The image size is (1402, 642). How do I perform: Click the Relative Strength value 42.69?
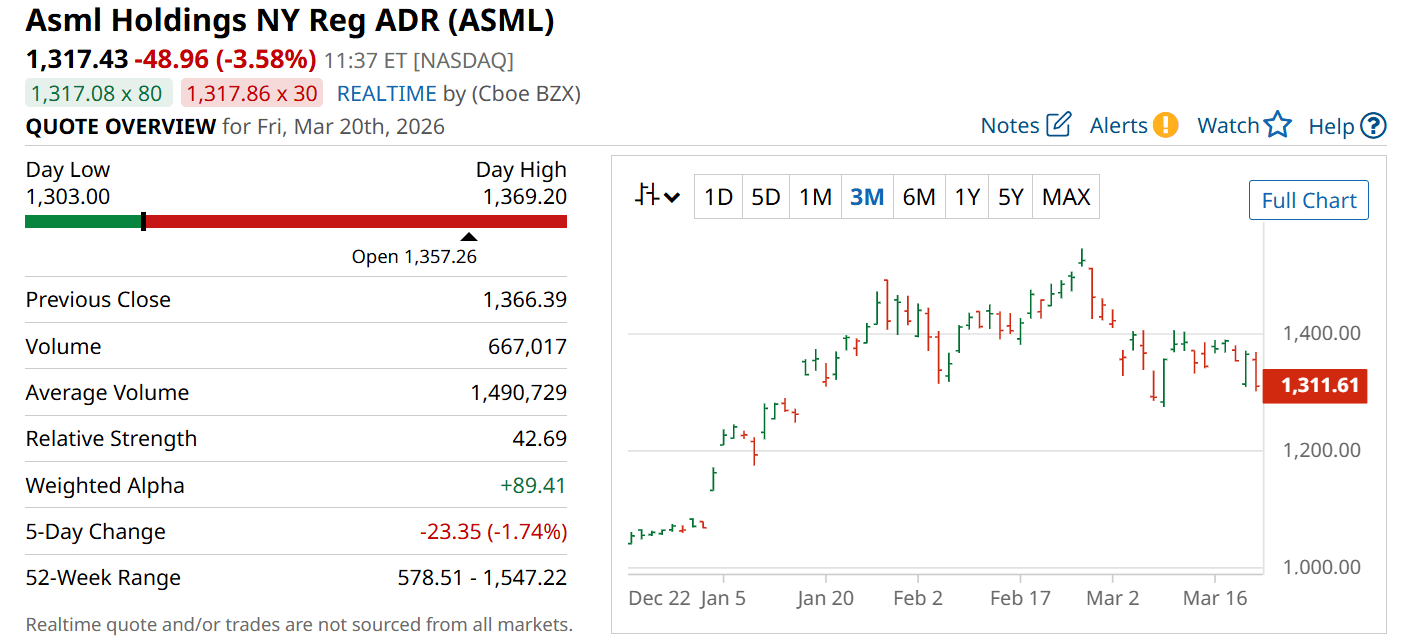(540, 439)
